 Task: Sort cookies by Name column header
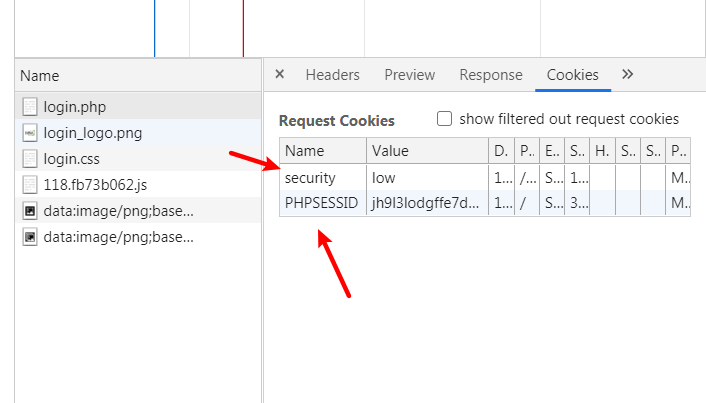tap(323, 150)
